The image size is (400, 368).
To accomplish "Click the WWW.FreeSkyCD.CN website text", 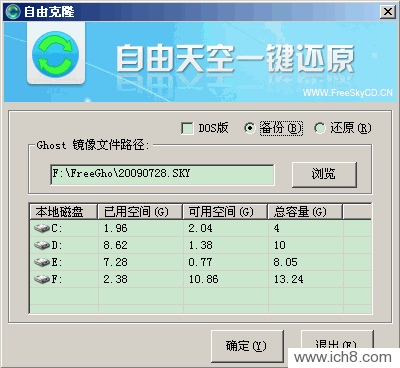I will [348, 93].
